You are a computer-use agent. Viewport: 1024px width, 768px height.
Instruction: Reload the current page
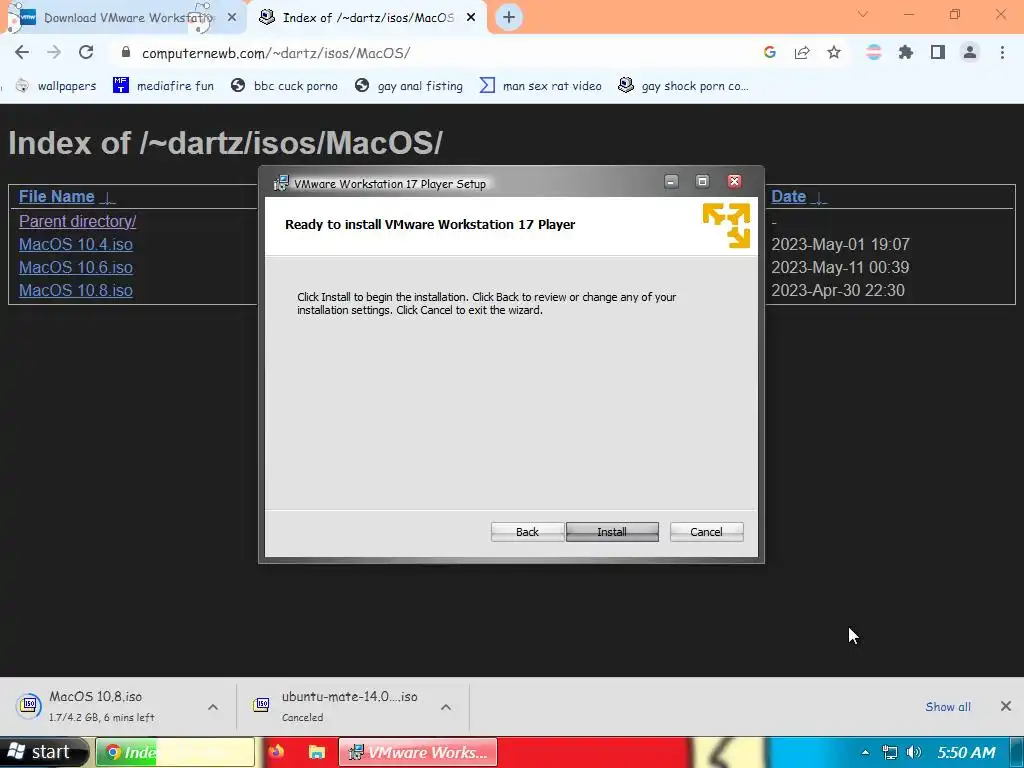click(86, 52)
